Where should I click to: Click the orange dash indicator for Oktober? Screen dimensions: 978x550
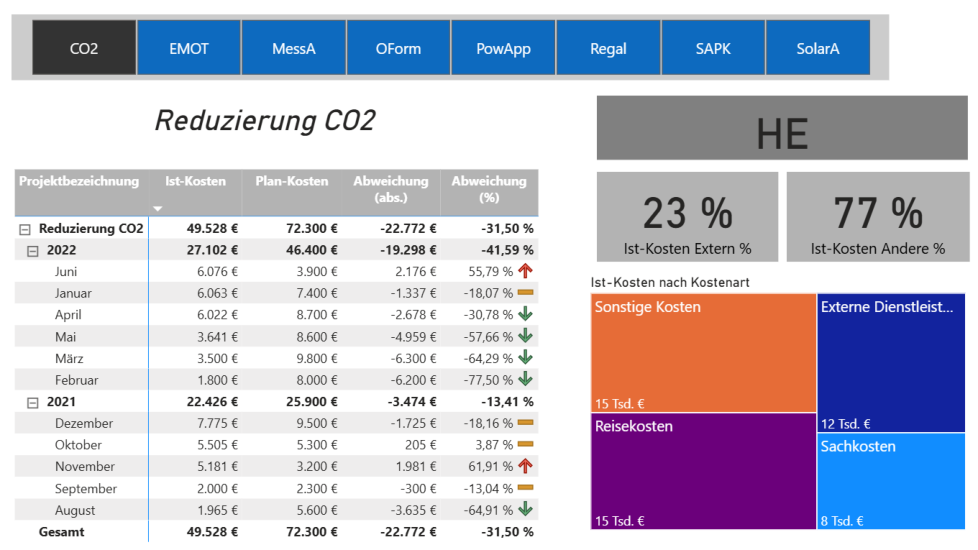click(526, 444)
